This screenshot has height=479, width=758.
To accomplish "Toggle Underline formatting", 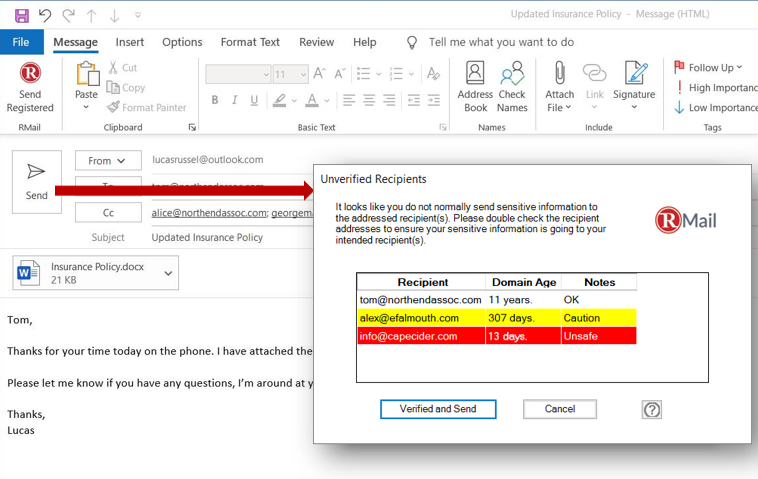I will click(254, 101).
